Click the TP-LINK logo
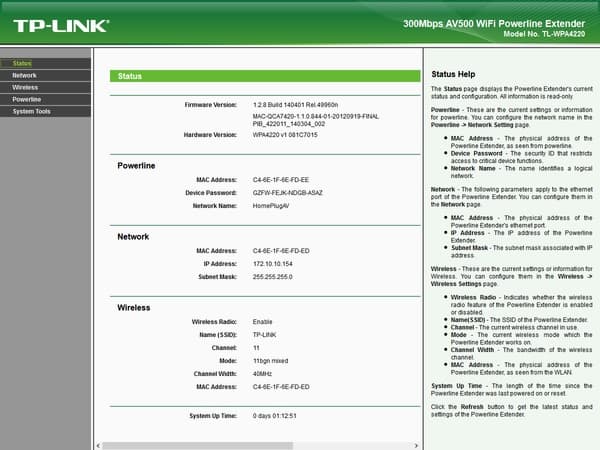This screenshot has height=450, width=600. click(x=61, y=26)
